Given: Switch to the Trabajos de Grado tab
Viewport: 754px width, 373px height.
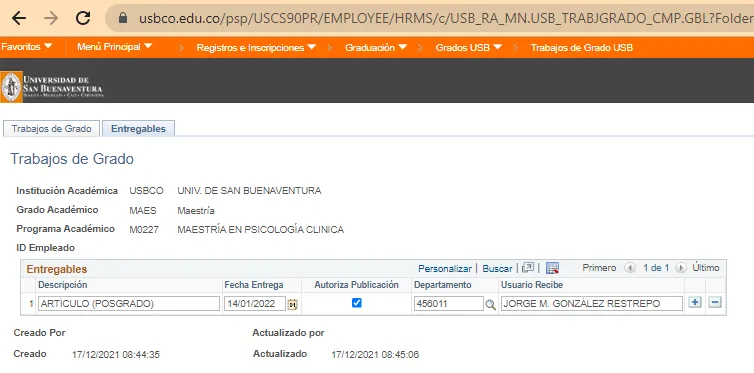Looking at the screenshot, I should click(x=51, y=129).
